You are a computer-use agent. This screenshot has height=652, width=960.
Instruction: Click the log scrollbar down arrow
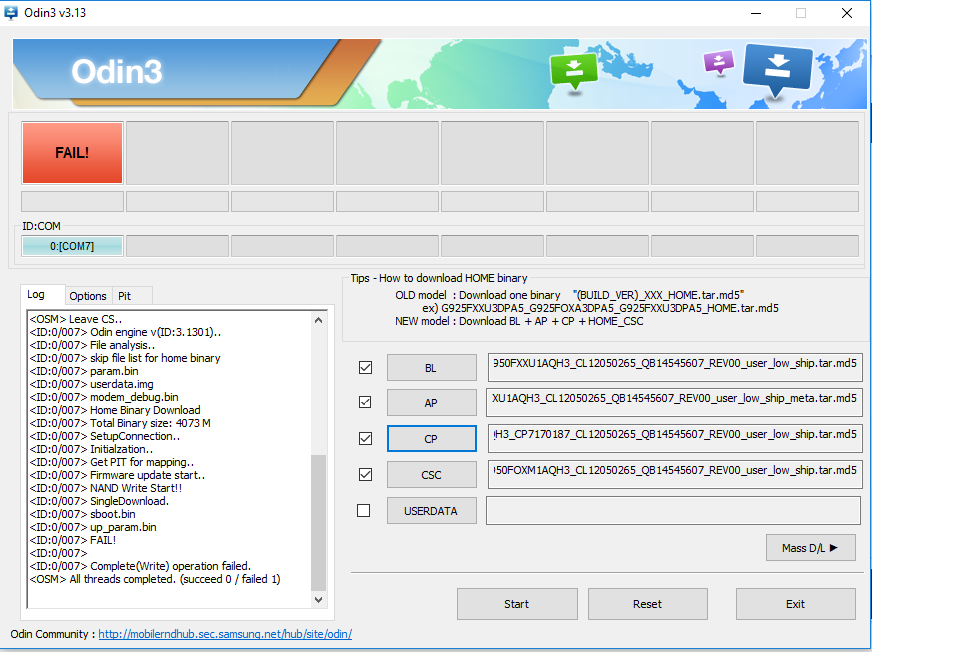[318, 600]
